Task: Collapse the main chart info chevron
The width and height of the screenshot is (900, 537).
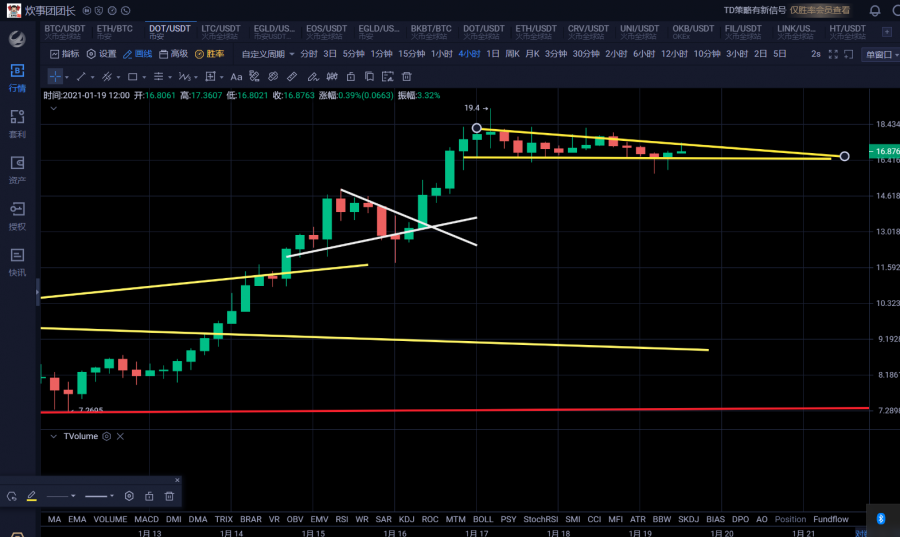Action: (53, 108)
